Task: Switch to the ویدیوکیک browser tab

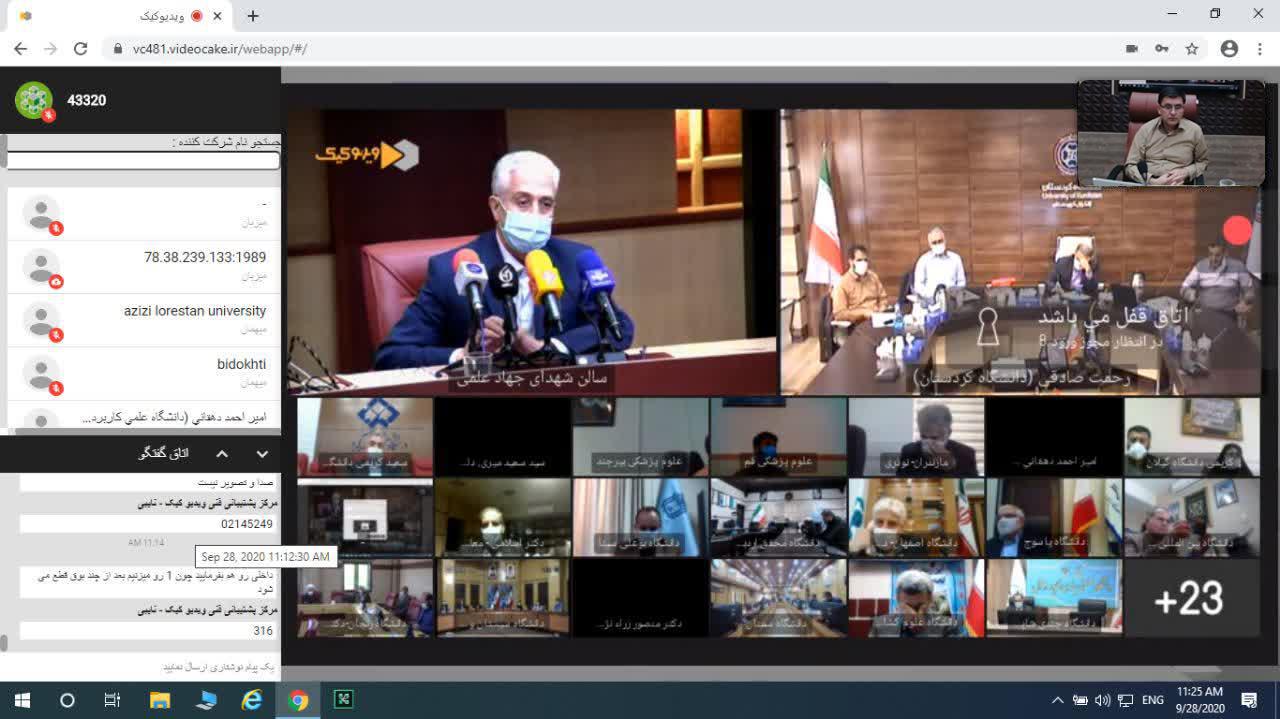Action: tap(120, 16)
